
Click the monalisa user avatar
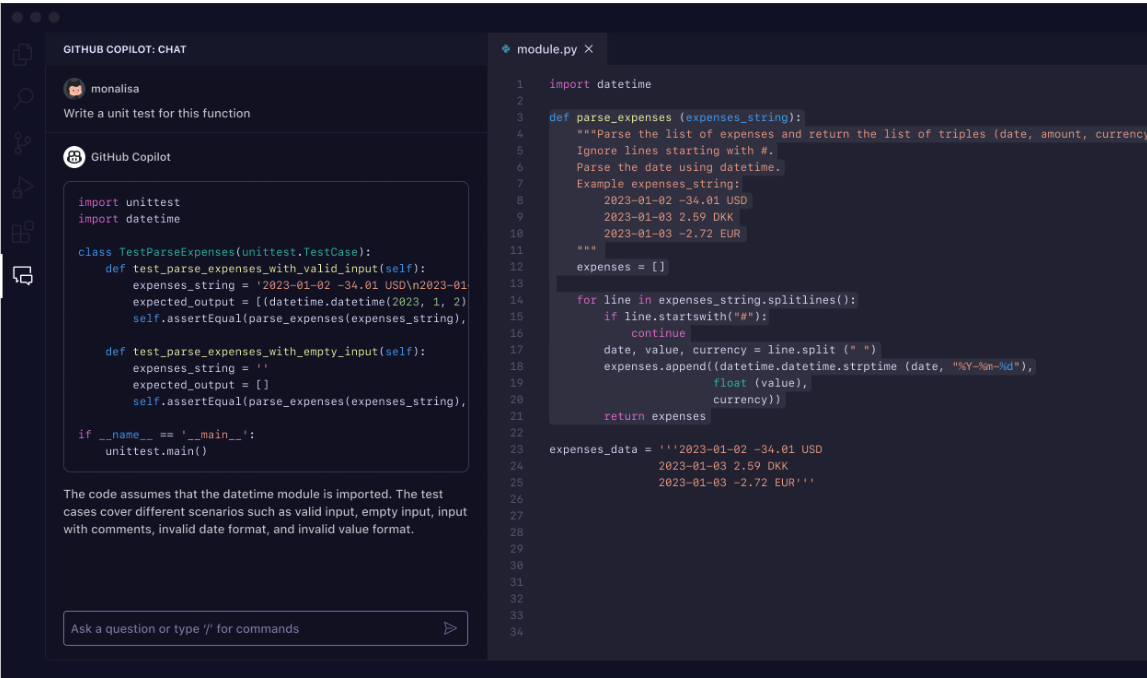74,88
